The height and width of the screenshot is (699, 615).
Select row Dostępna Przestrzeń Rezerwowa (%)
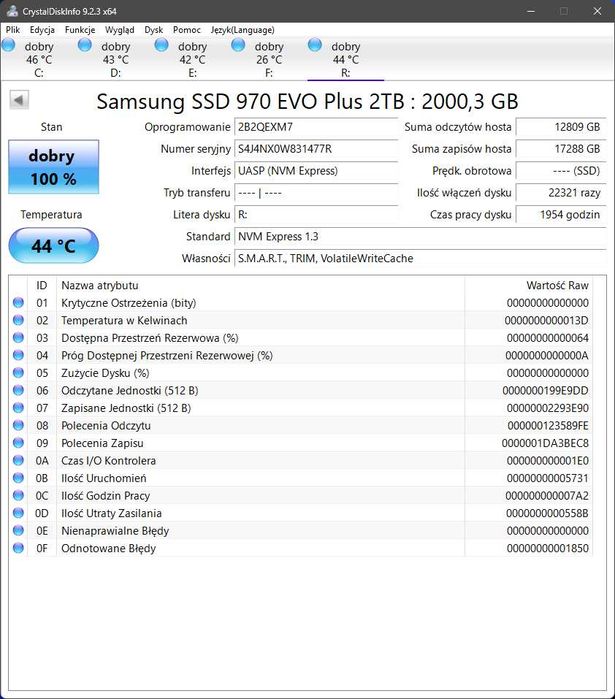click(301, 338)
